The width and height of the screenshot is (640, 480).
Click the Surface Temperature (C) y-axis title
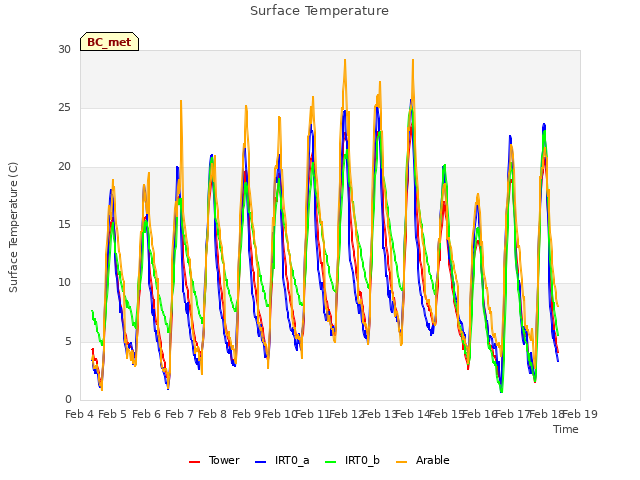tap(13, 227)
